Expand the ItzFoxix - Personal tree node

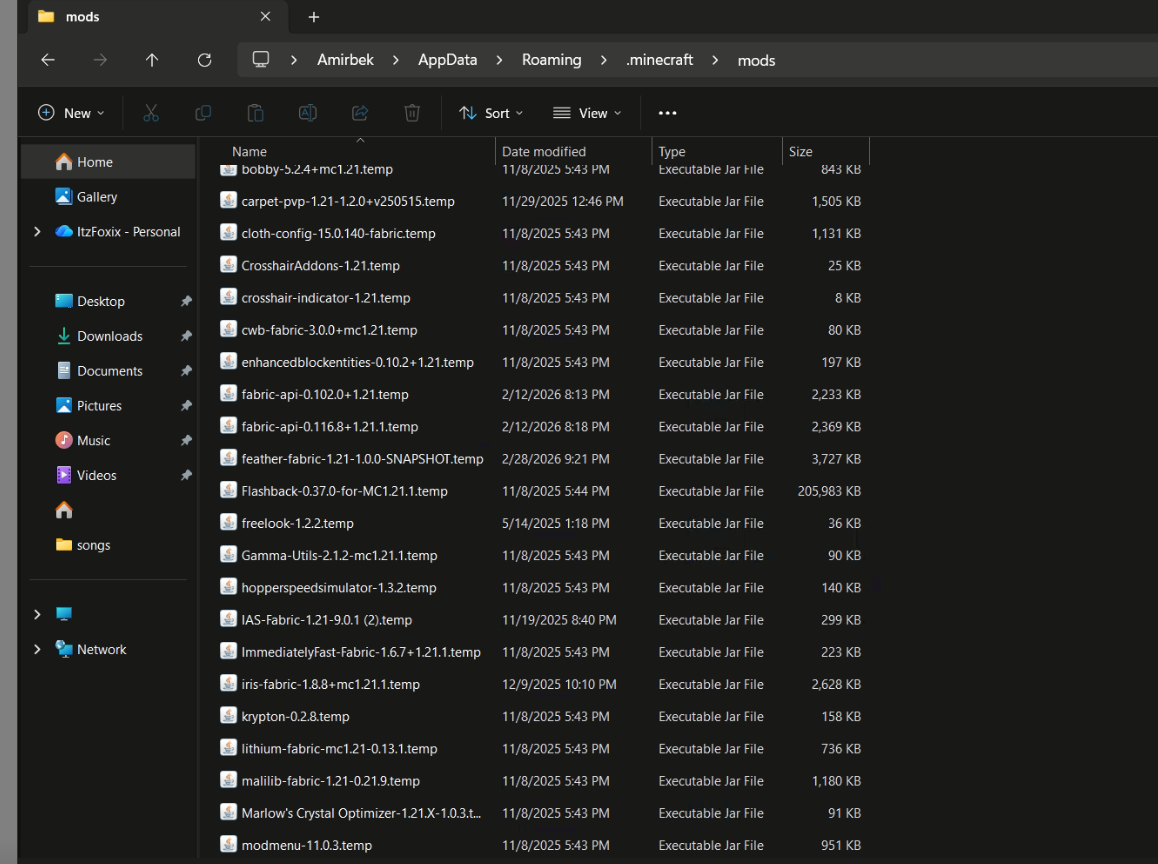[x=38, y=232]
